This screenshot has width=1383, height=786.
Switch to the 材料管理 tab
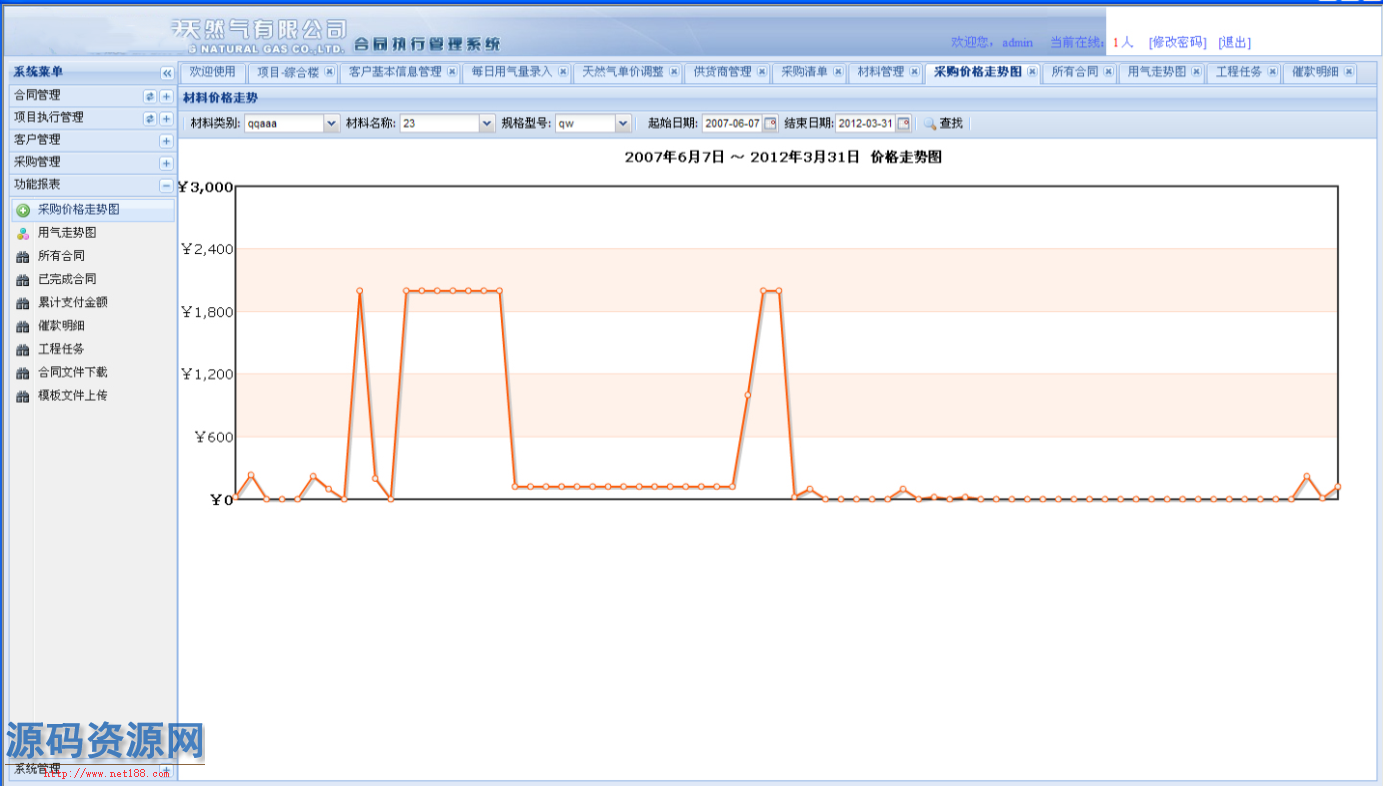pos(880,72)
